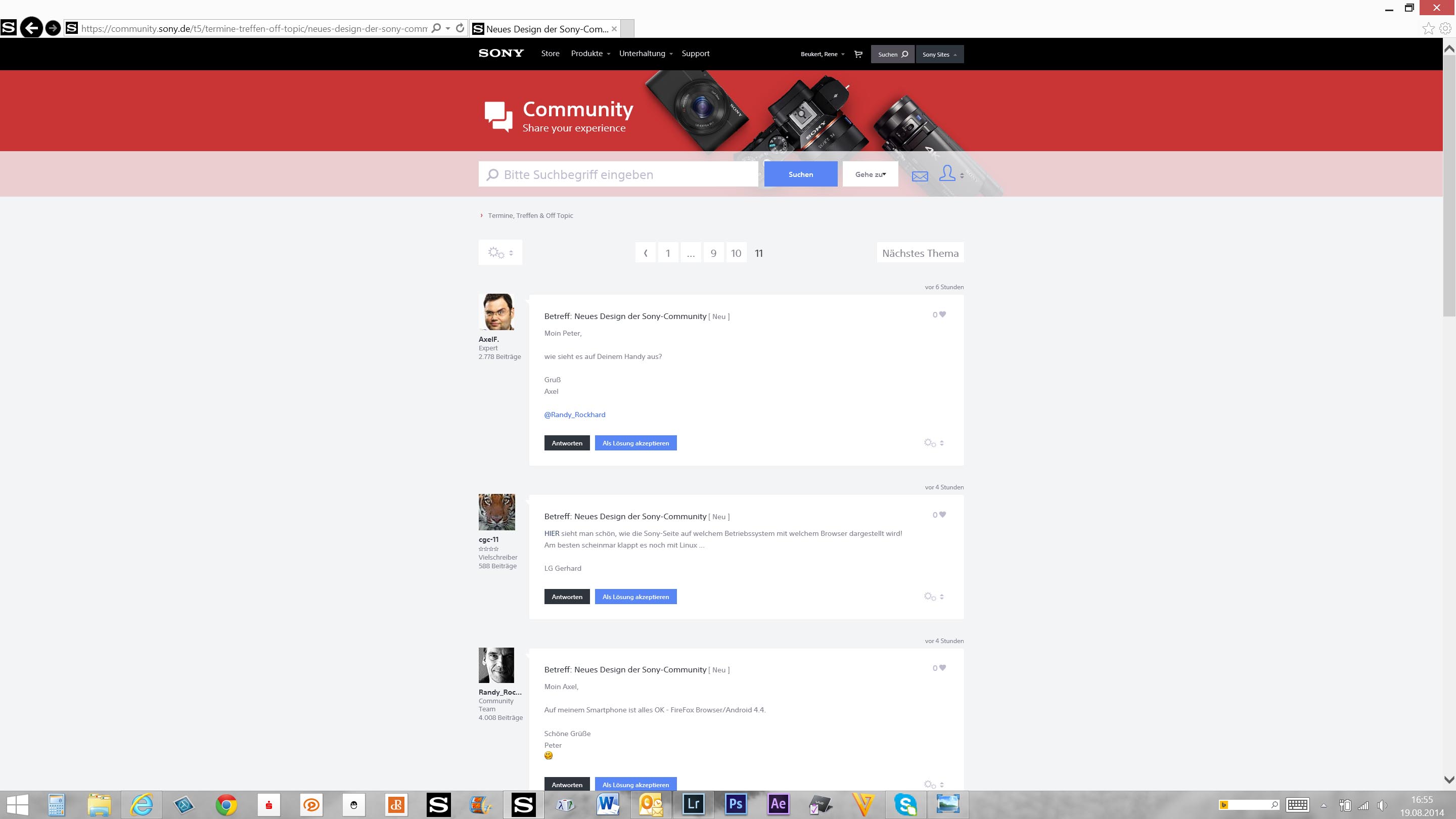Image resolution: width=1456 pixels, height=819 pixels.
Task: Open the Support menu item
Action: [695, 54]
